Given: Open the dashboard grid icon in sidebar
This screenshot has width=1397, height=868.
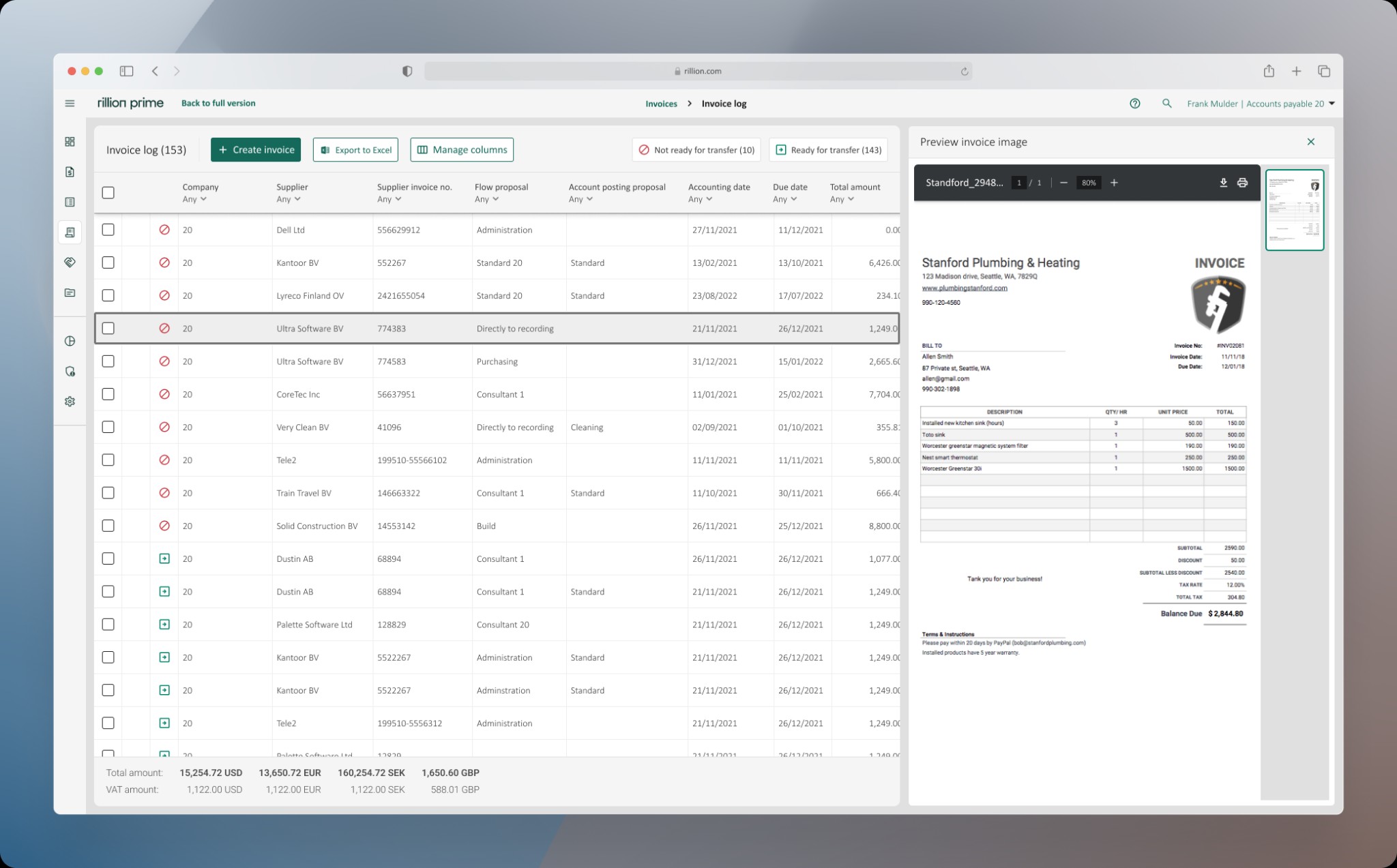Looking at the screenshot, I should (70, 142).
